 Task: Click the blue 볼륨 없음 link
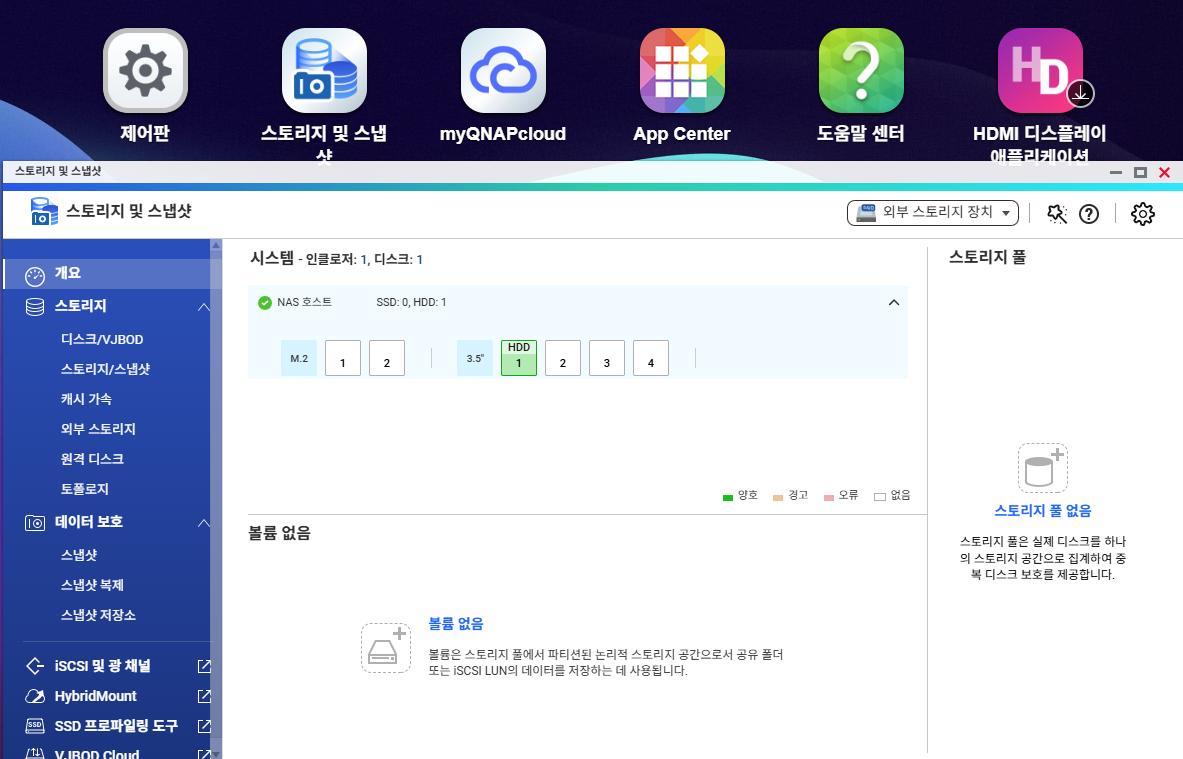[456, 624]
